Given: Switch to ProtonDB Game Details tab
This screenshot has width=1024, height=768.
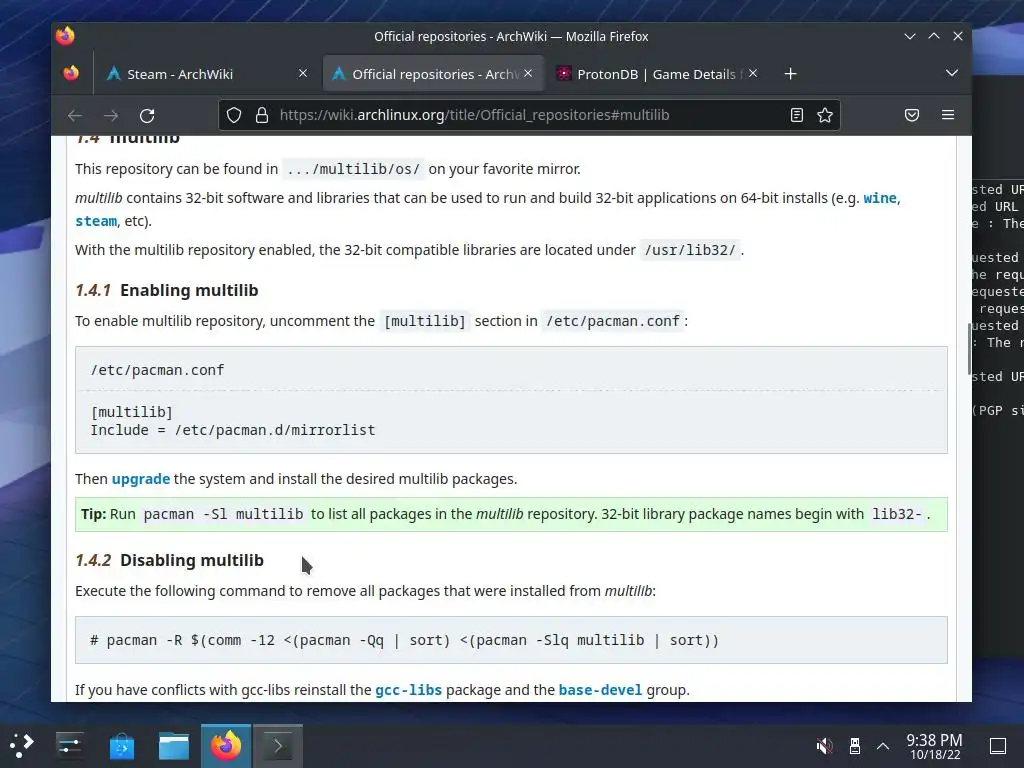Looking at the screenshot, I should pos(658,74).
